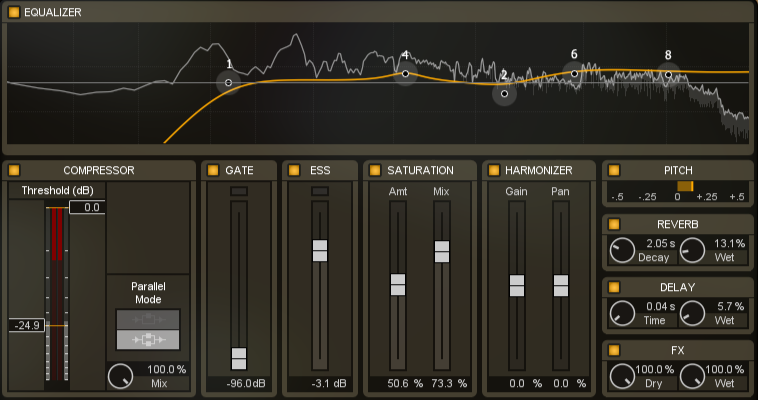758x400 pixels.
Task: Toggle the FX module enable button
Action: click(614, 350)
